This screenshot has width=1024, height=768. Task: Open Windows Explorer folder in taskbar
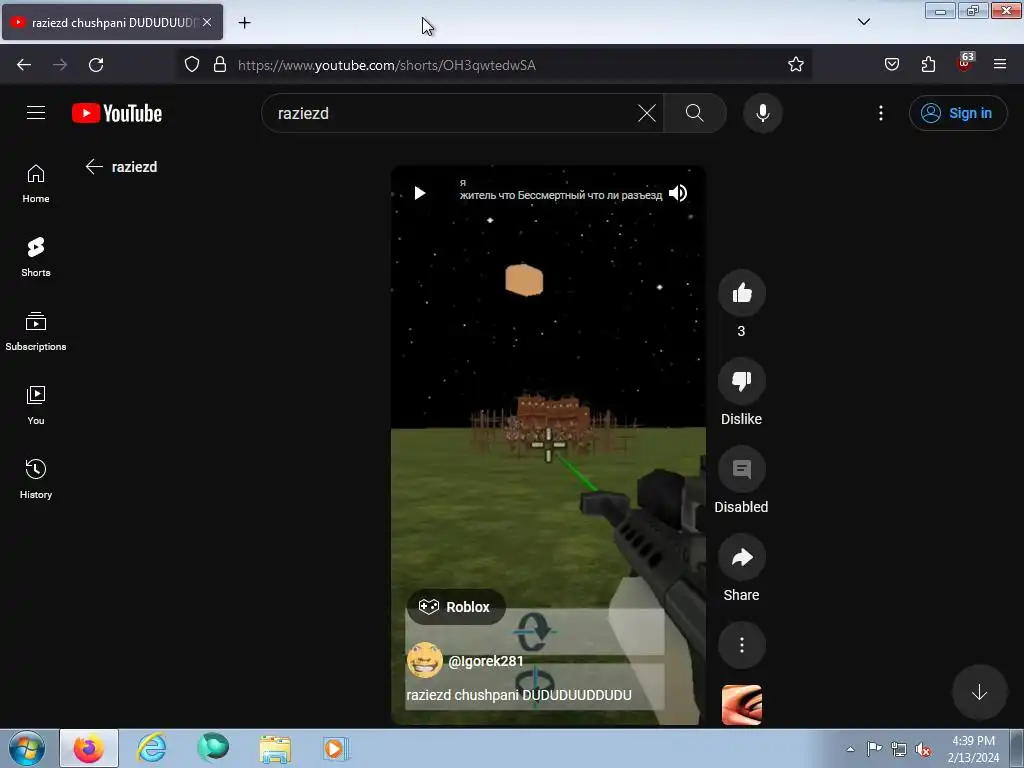click(275, 748)
